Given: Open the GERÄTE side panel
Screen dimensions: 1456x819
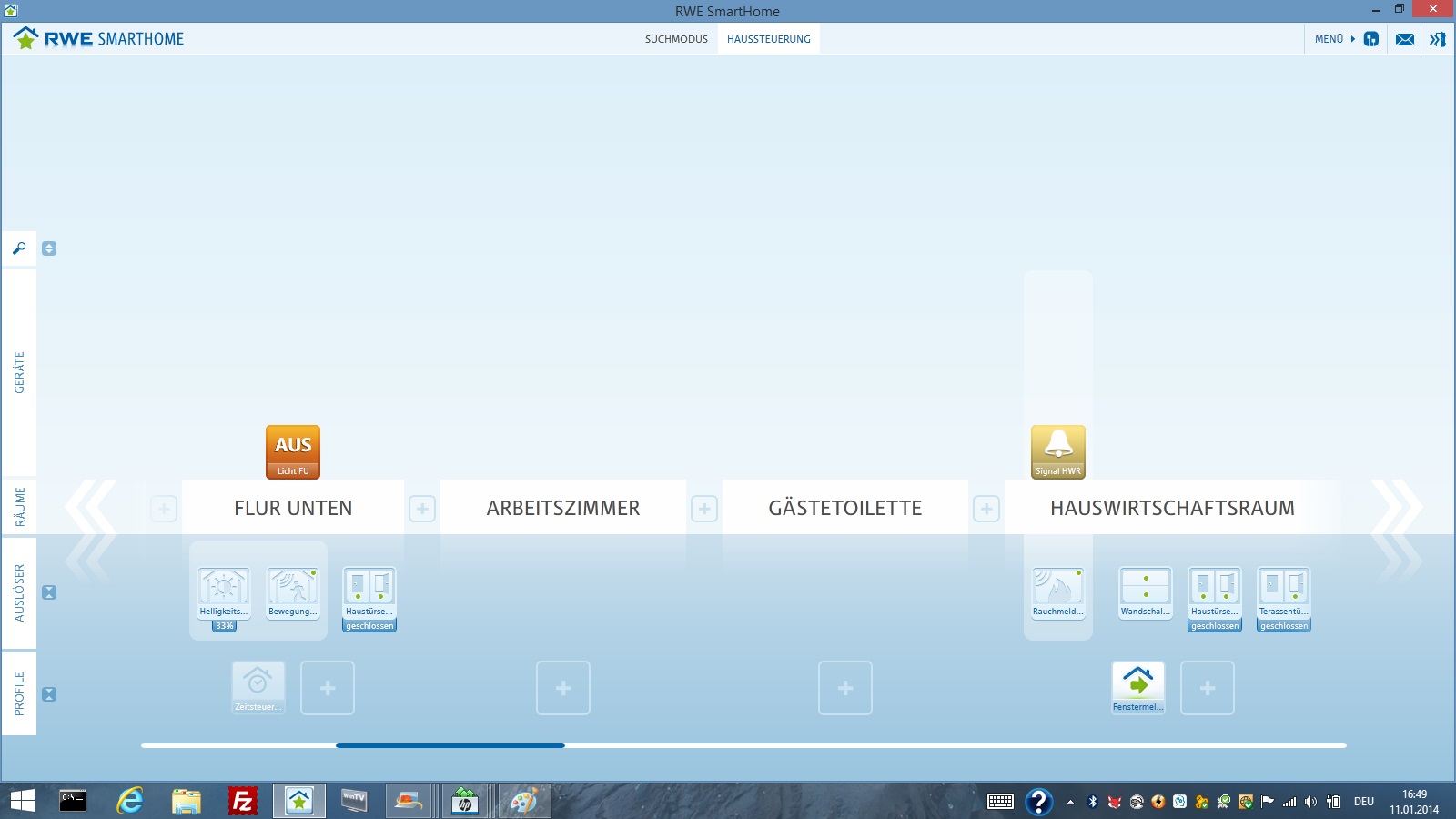Looking at the screenshot, I should 19,372.
